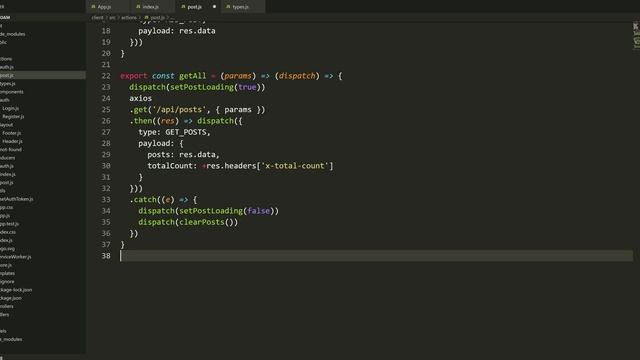Click 'payload: res.data' on line 18
This screenshot has width=640, height=360.
tap(177, 31)
